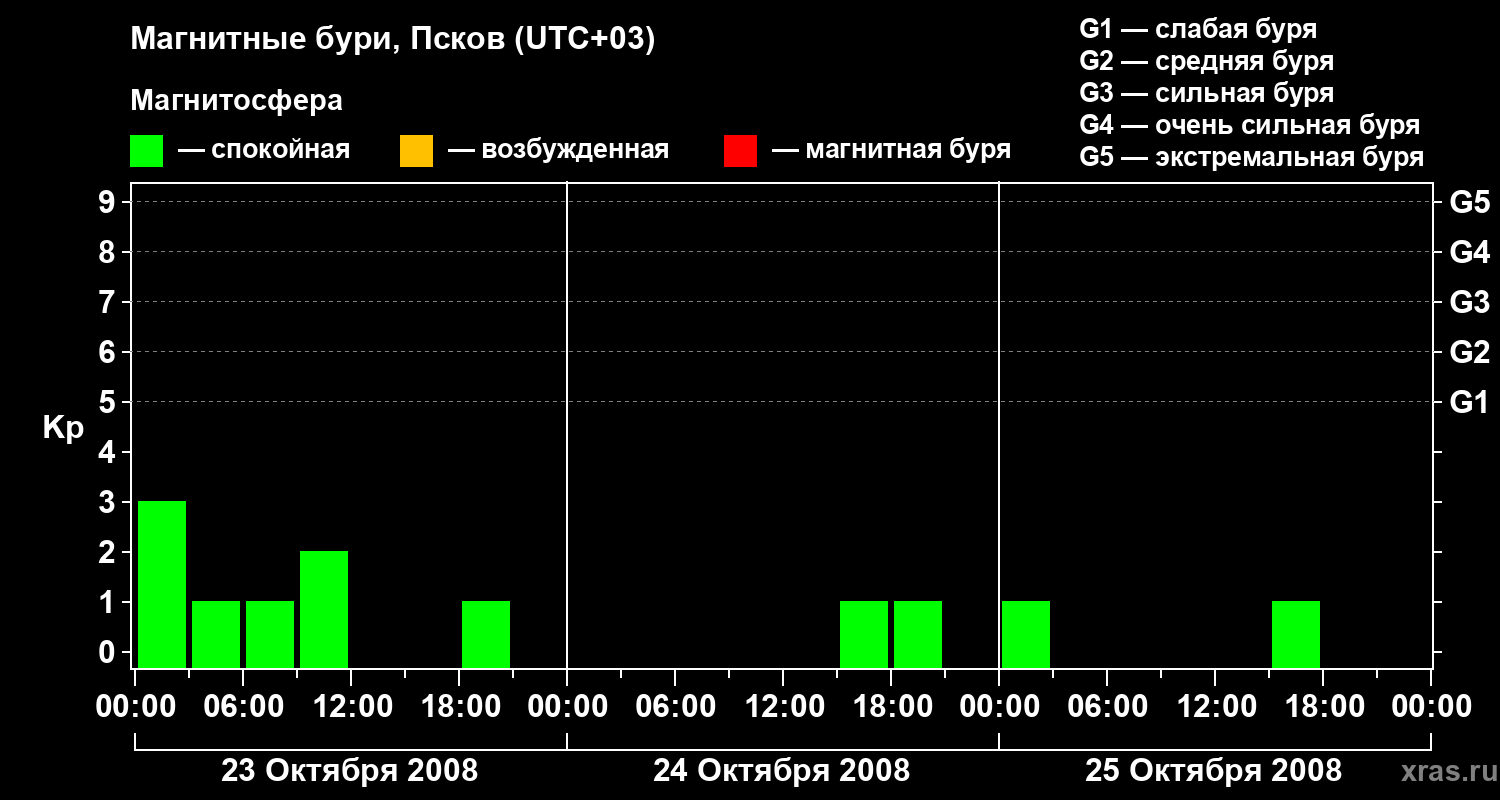Screen dimensions: 1500x800
Task: Click the '12:00' time label for 23 October
Action: click(351, 707)
